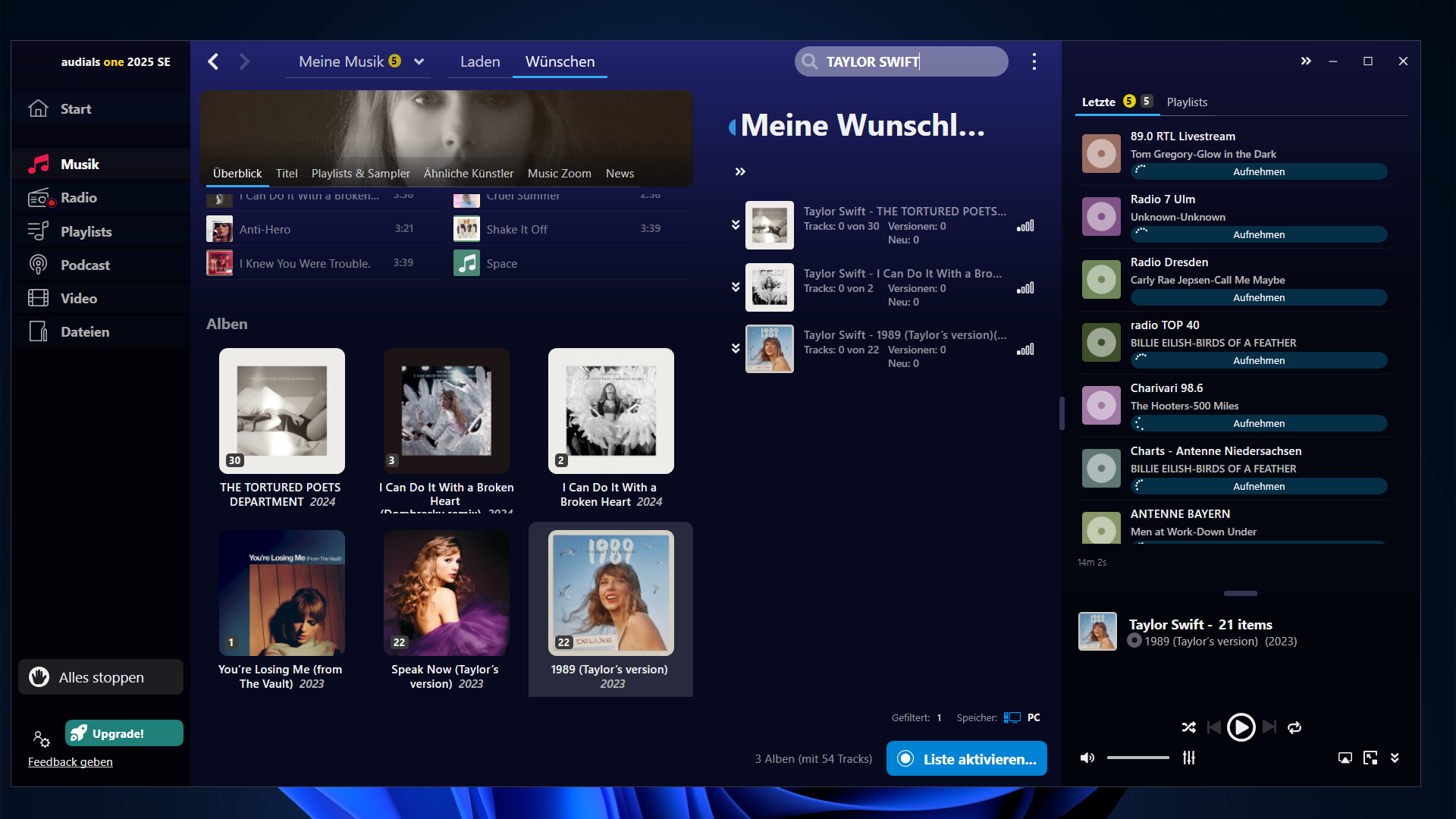Viewport: 1456px width, 819px height.
Task: Click the player panel resize handle bar
Action: [x=1241, y=594]
